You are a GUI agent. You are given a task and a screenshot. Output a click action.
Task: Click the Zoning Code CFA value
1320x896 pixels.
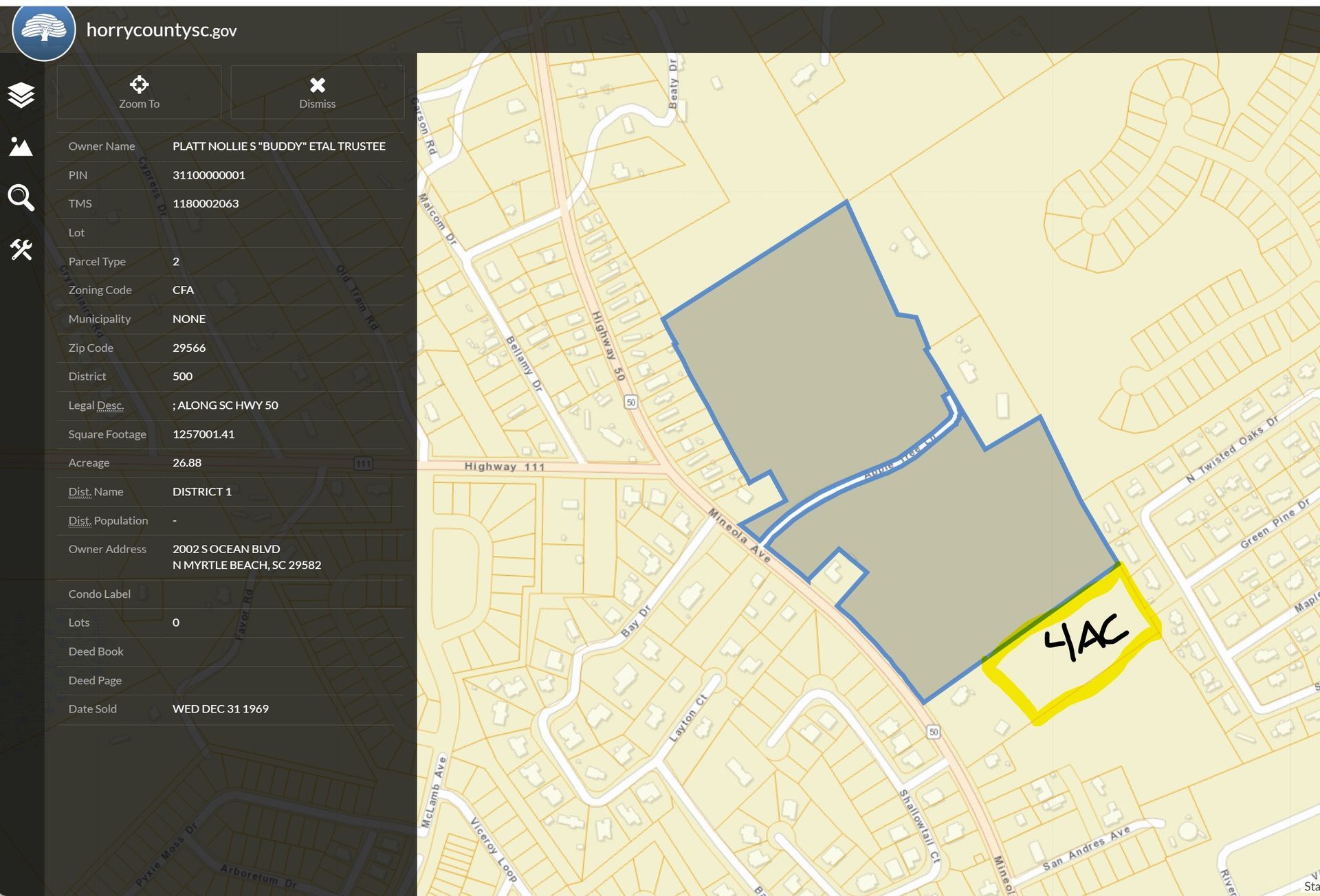tap(183, 290)
